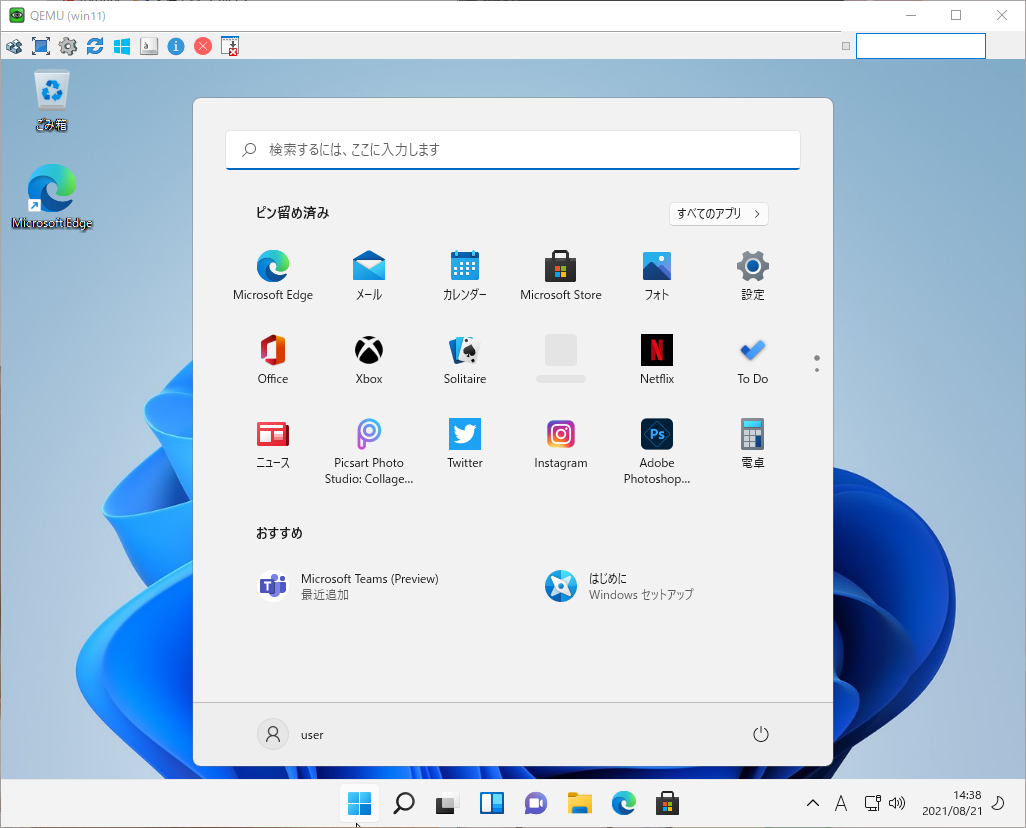Switch the IME input mode in the taskbar

point(841,803)
